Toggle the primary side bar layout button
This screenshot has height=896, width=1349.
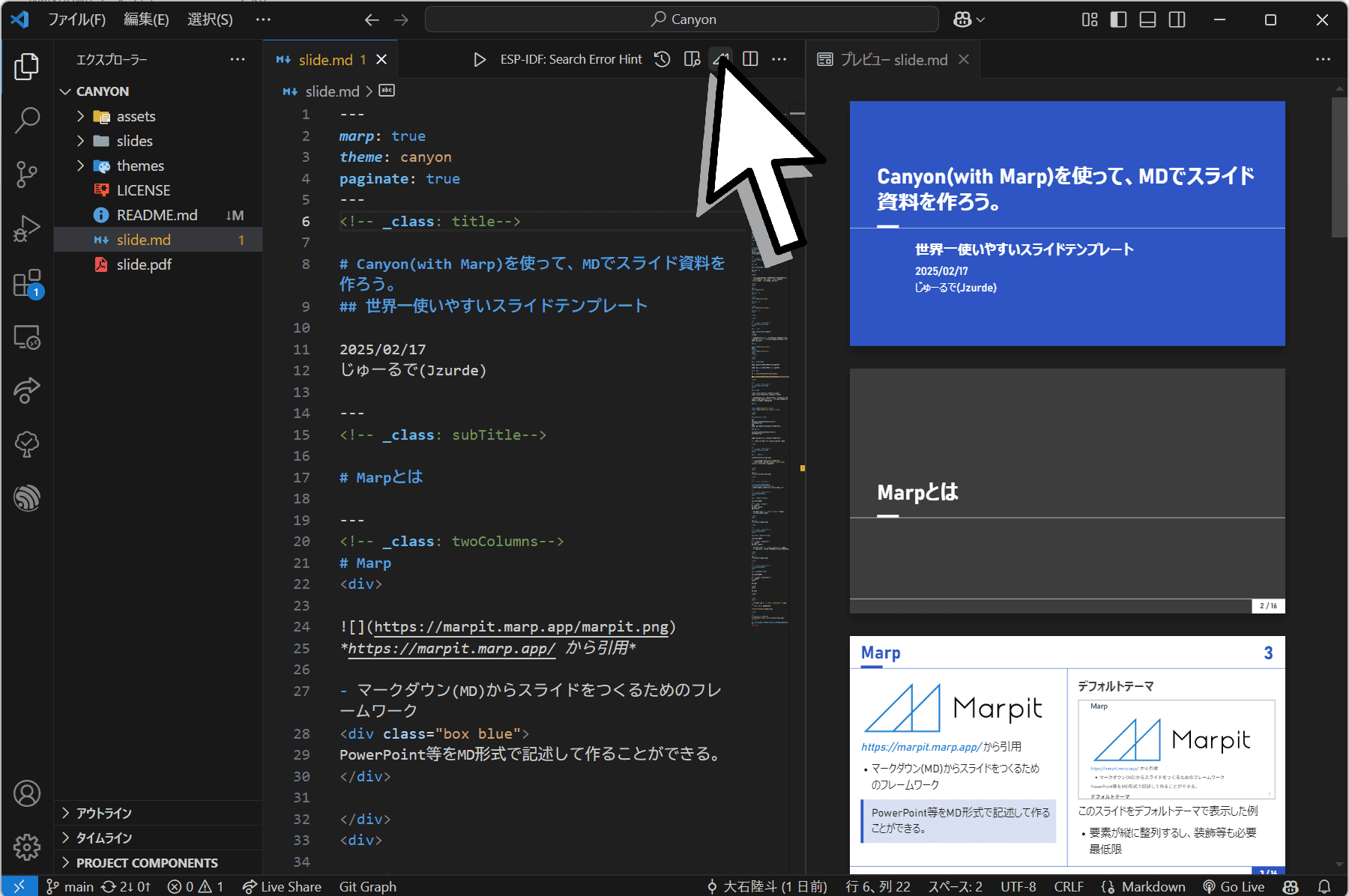tap(1118, 19)
